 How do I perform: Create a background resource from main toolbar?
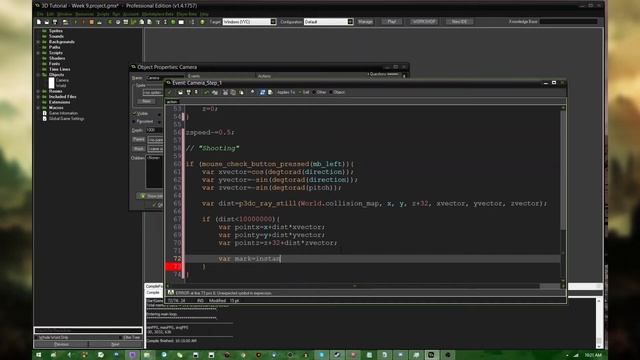(126, 22)
